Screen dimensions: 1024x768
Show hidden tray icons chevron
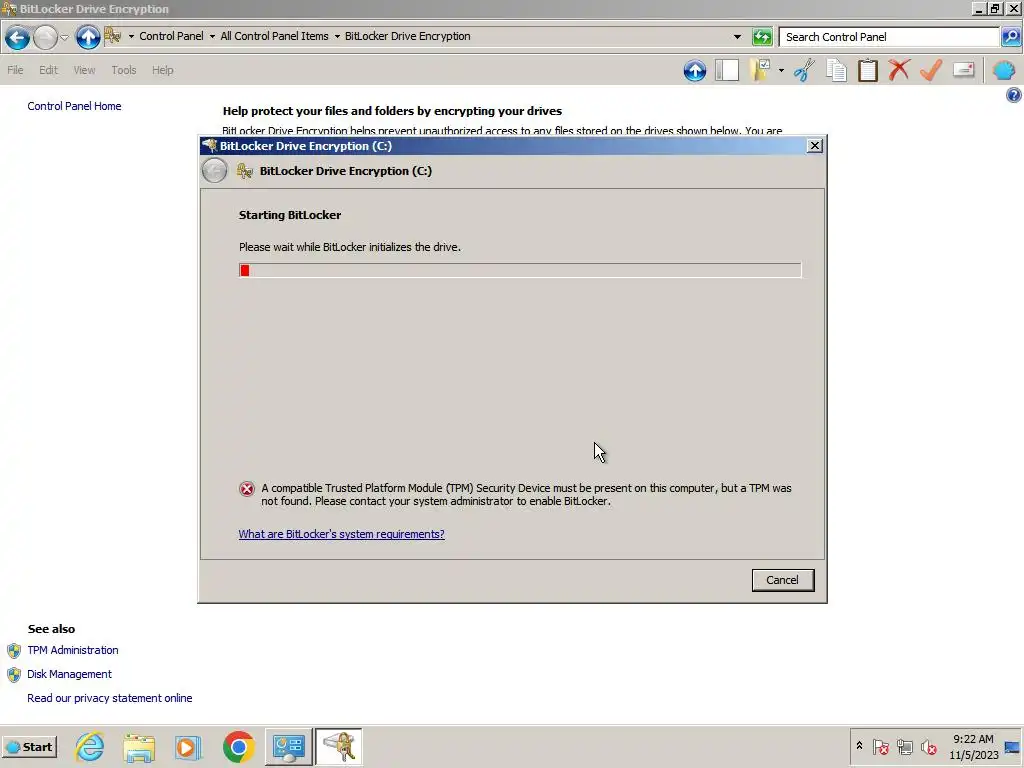click(x=859, y=745)
